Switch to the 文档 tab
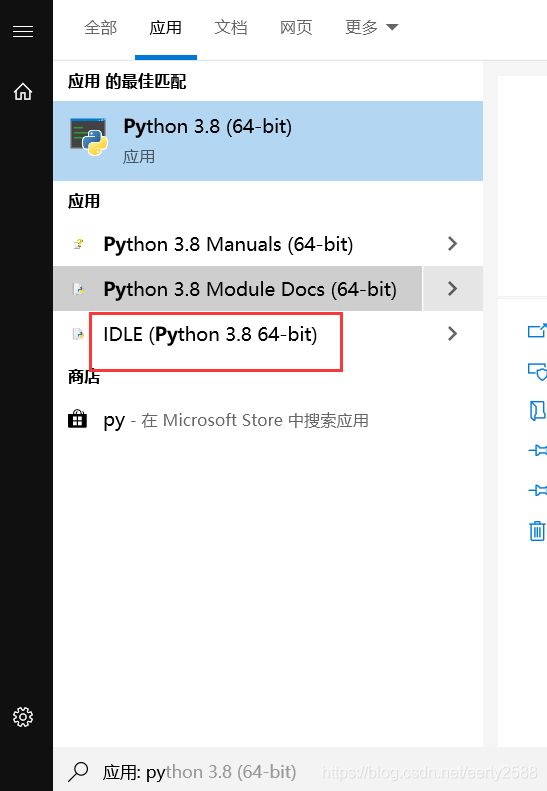Screen dimensions: 547x791 [x=231, y=27]
